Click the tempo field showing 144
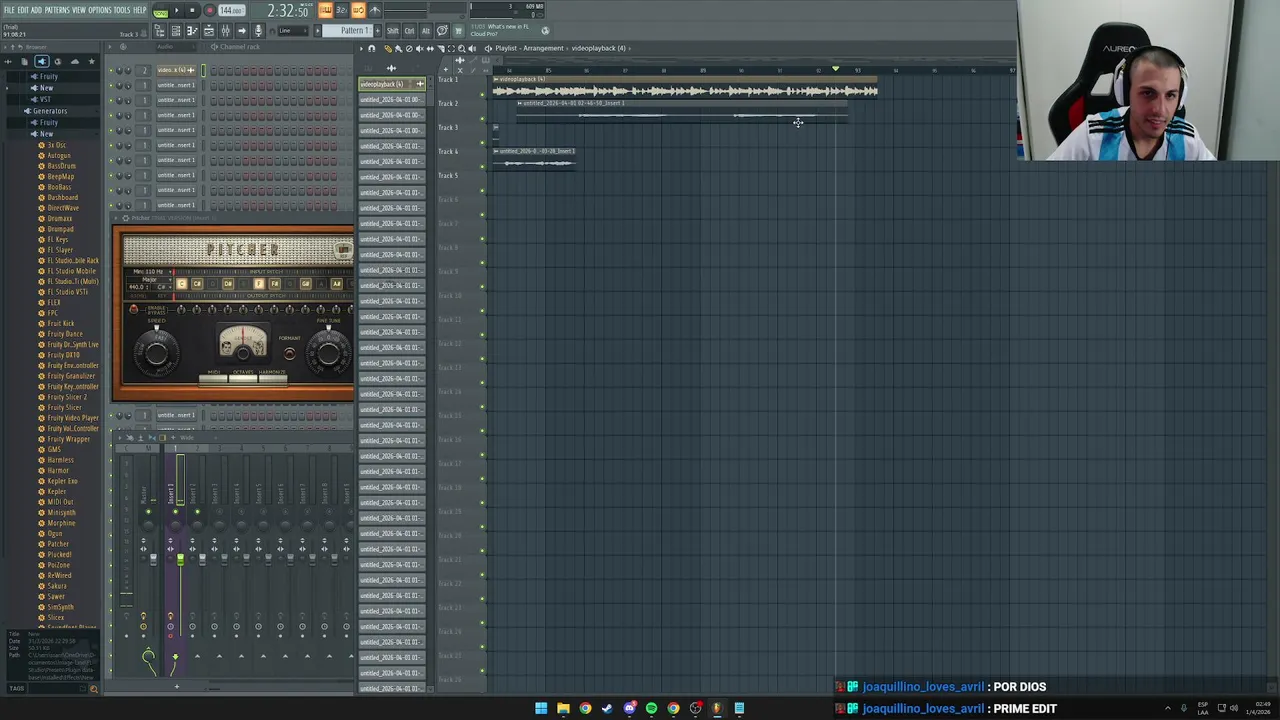Screen dimensions: 1280x720 coord(231,11)
